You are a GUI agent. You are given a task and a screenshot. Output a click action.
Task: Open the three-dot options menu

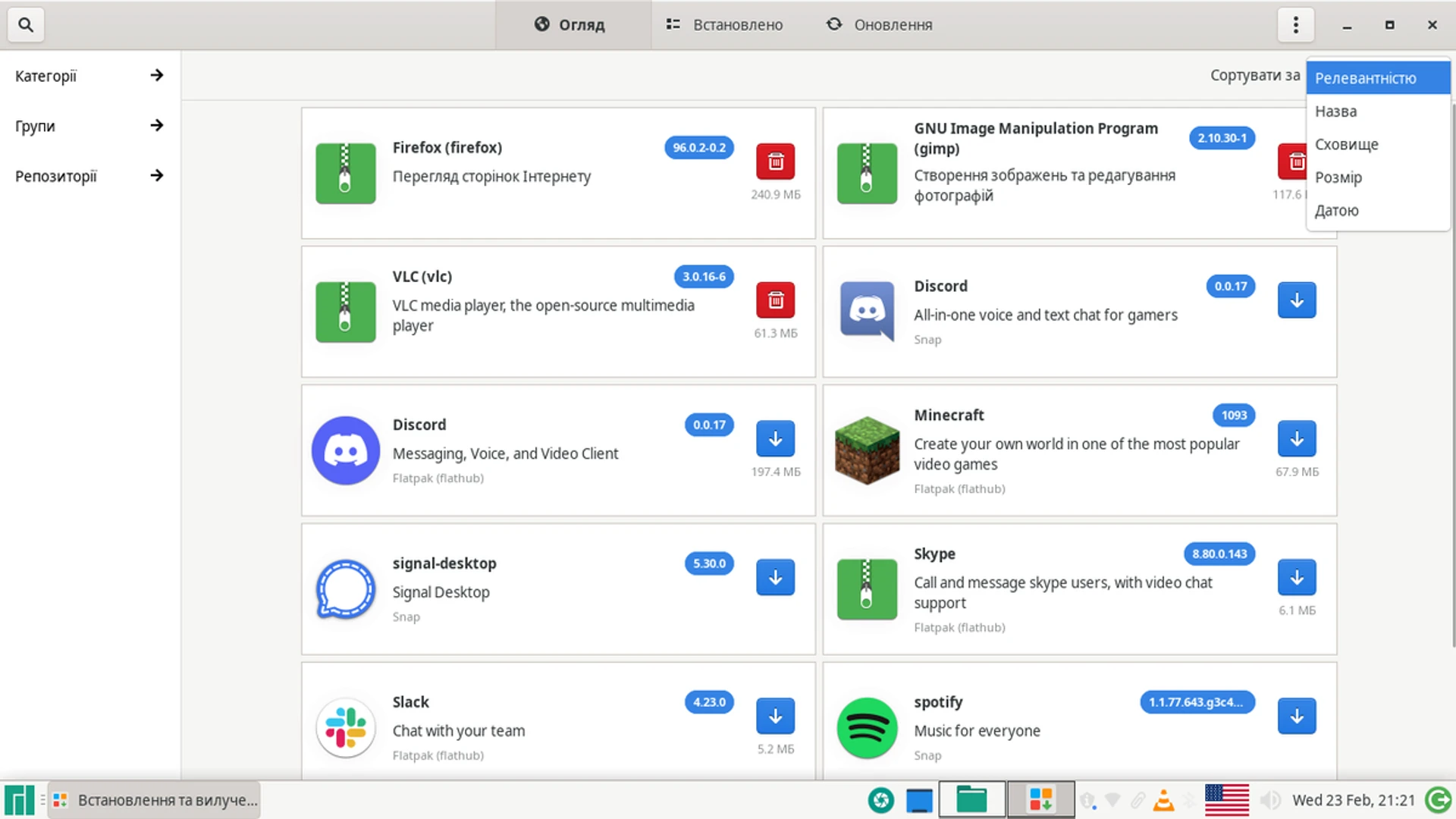tap(1295, 25)
